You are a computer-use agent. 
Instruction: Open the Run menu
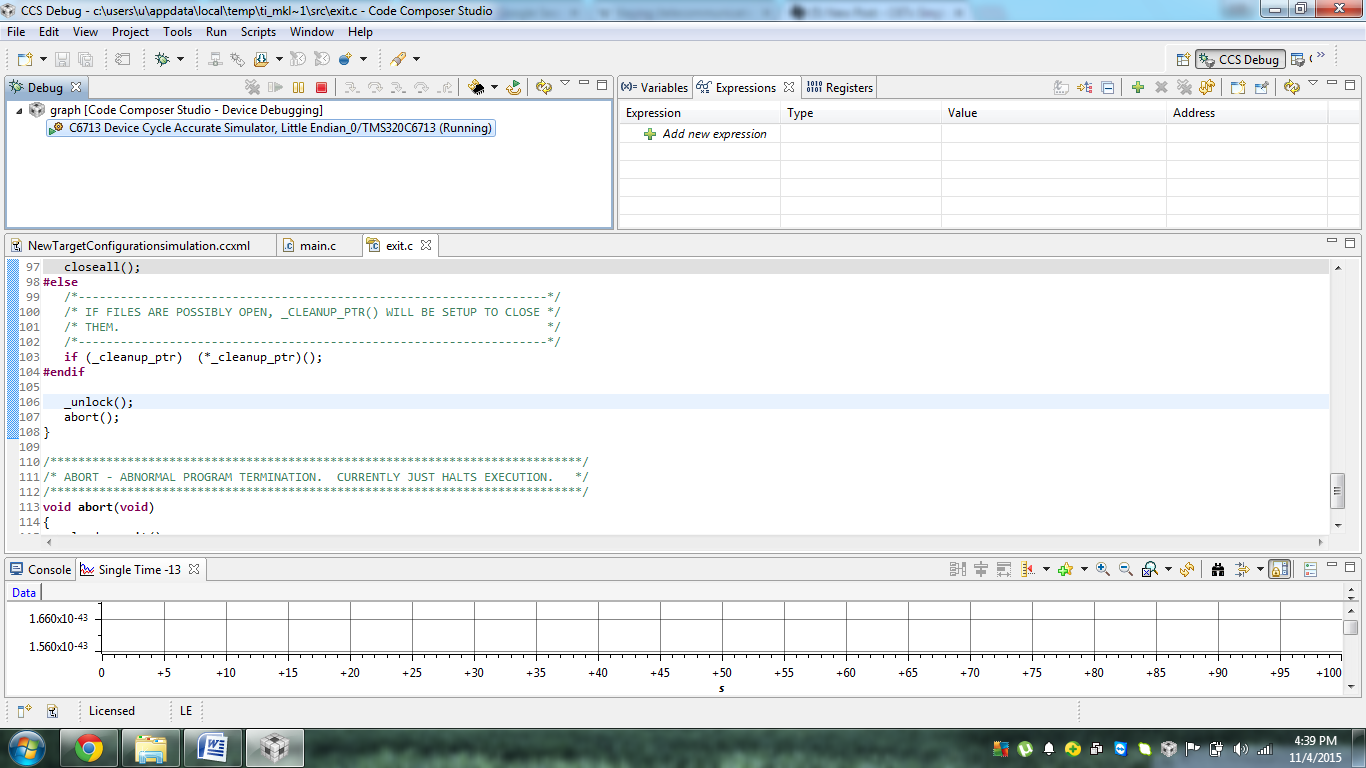pos(216,32)
